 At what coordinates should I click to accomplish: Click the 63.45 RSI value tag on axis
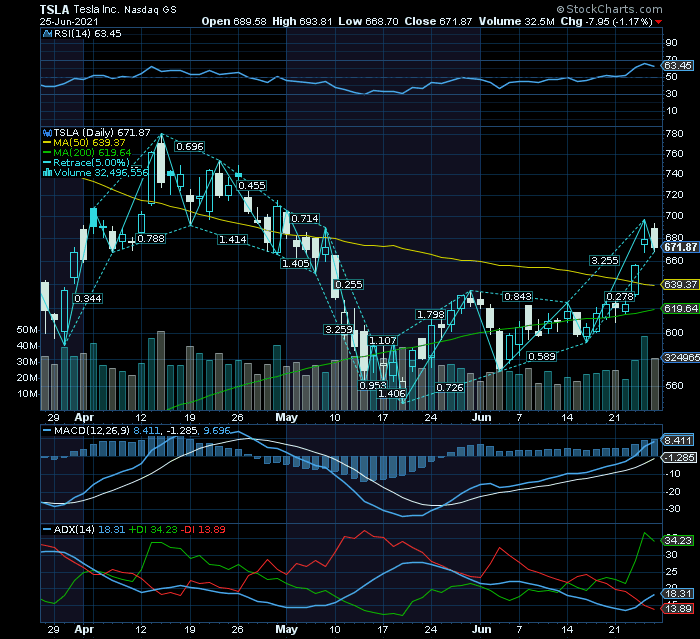click(x=678, y=66)
